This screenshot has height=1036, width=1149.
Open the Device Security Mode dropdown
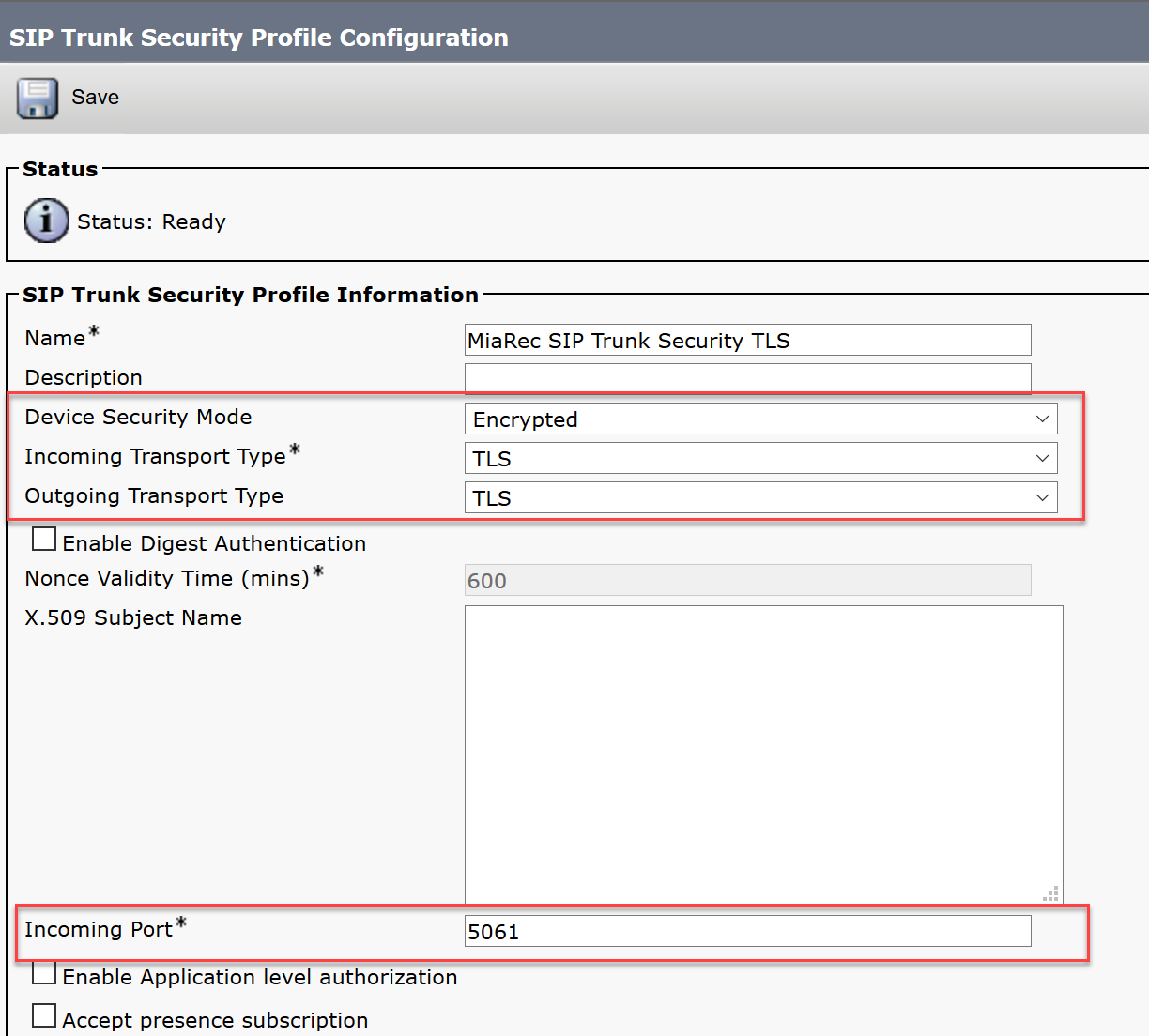[x=761, y=419]
